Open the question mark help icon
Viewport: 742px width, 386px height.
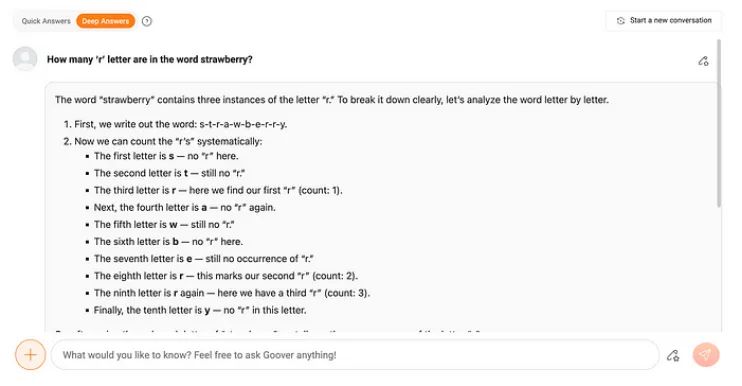pos(147,21)
